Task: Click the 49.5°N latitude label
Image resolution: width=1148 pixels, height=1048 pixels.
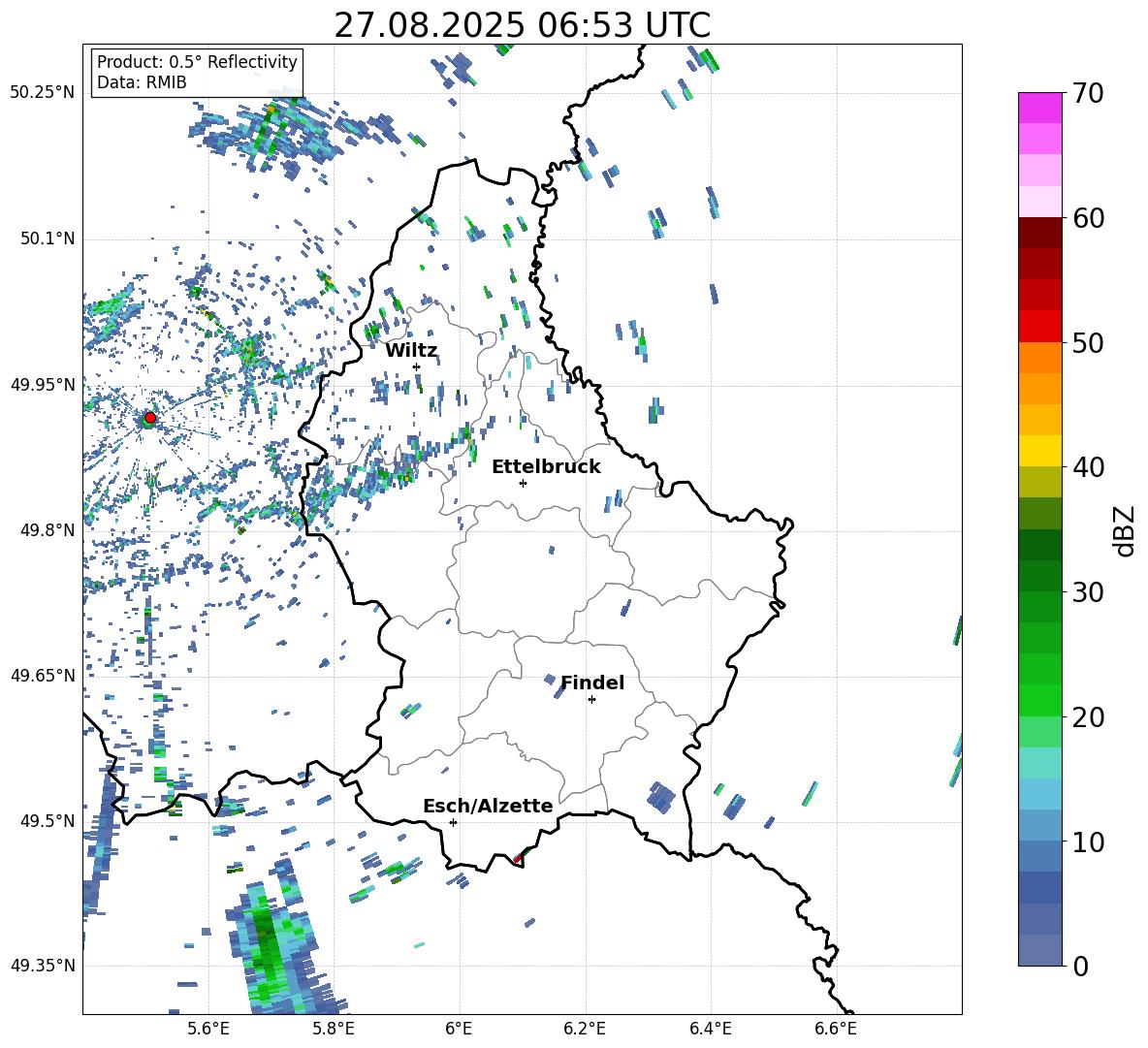Action: point(47,820)
